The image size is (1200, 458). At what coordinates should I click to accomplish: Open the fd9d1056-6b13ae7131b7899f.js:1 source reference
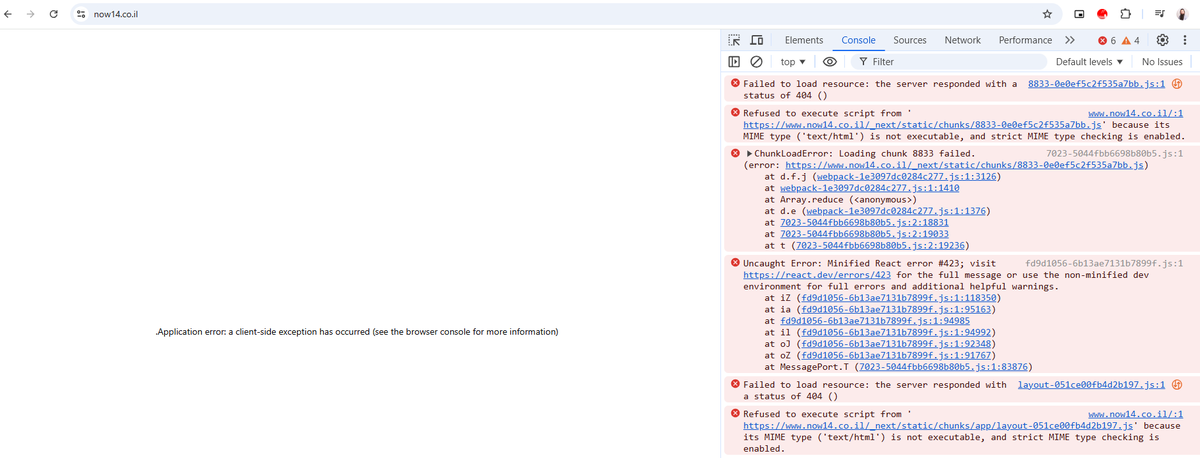click(1105, 263)
